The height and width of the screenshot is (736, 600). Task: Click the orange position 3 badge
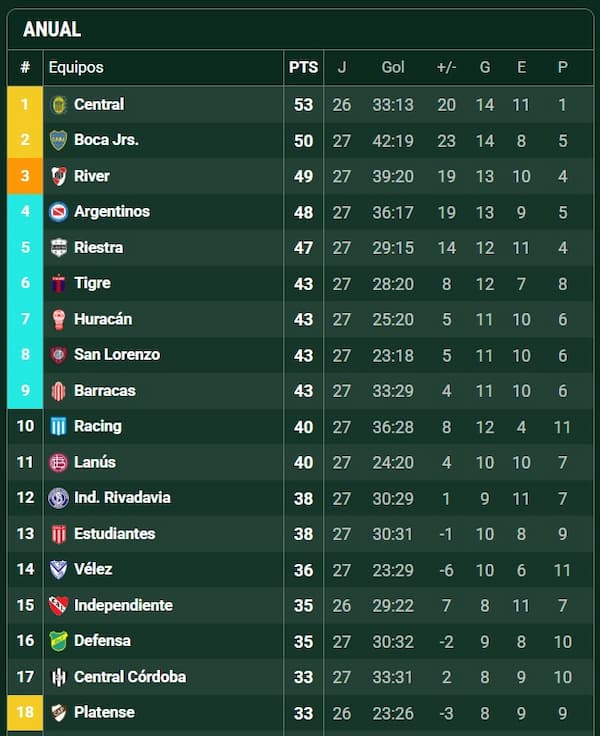pos(25,177)
